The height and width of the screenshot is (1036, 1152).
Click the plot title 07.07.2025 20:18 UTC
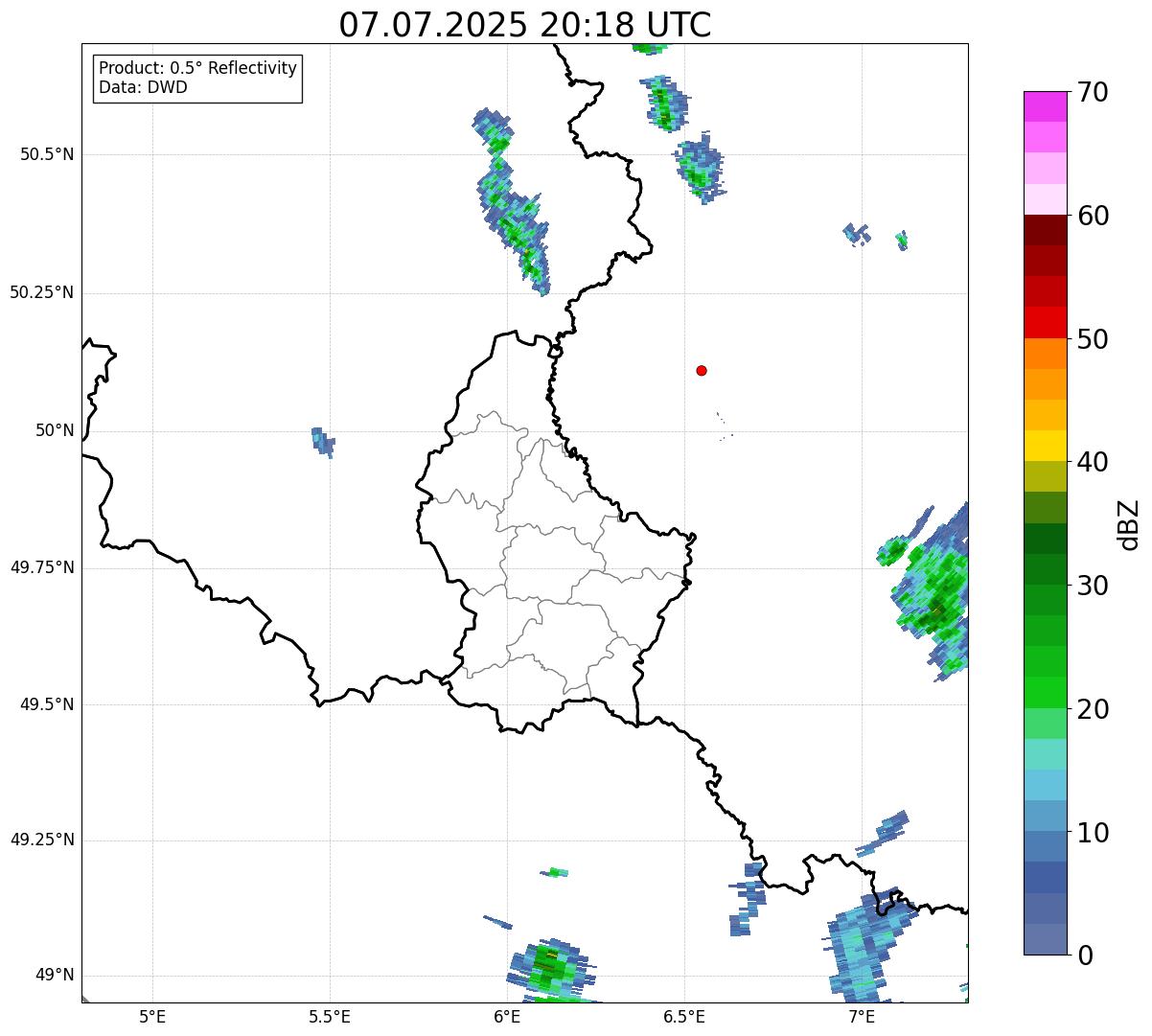point(525,24)
